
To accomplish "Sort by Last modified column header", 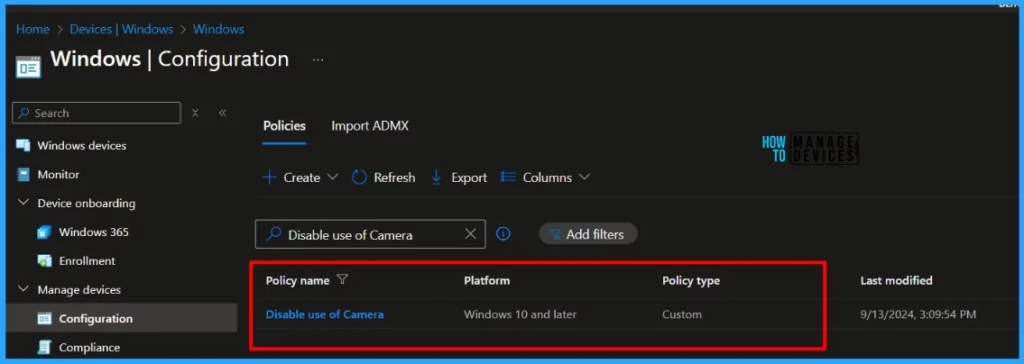I will pos(896,281).
